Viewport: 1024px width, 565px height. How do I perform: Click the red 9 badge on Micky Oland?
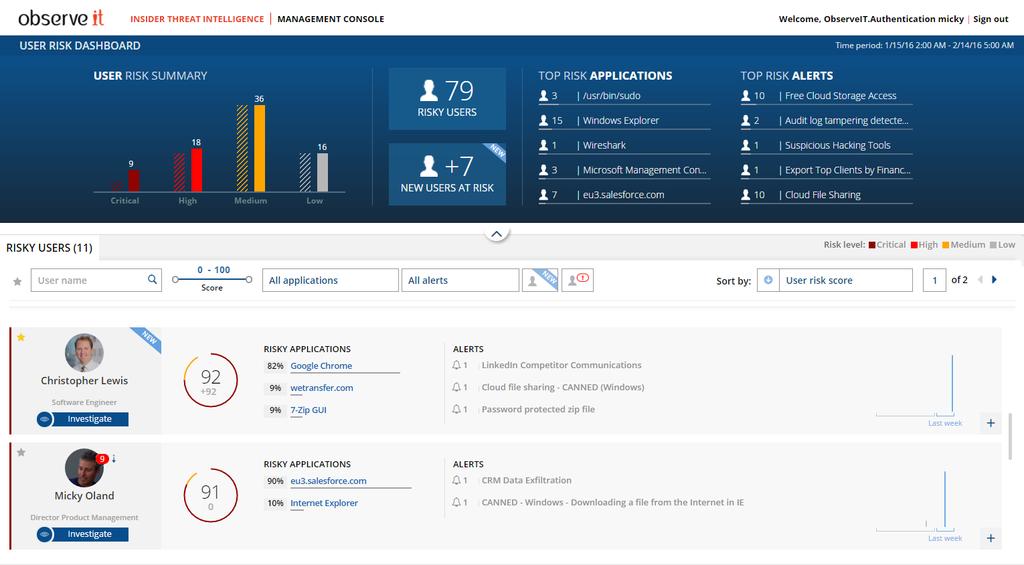102,459
